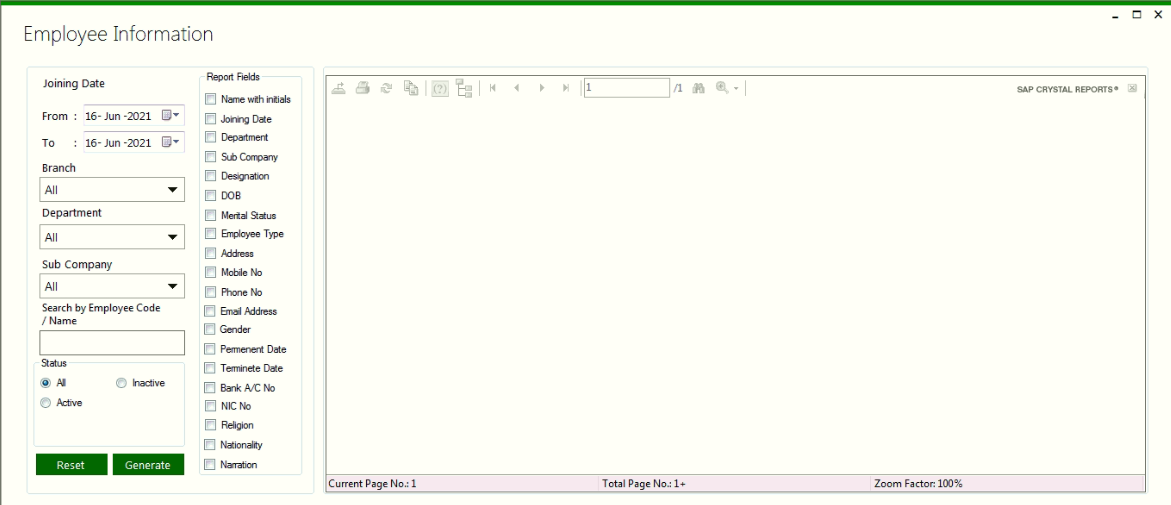The width and height of the screenshot is (1171, 505).
Task: Refresh the Crystal report
Action: [x=386, y=88]
